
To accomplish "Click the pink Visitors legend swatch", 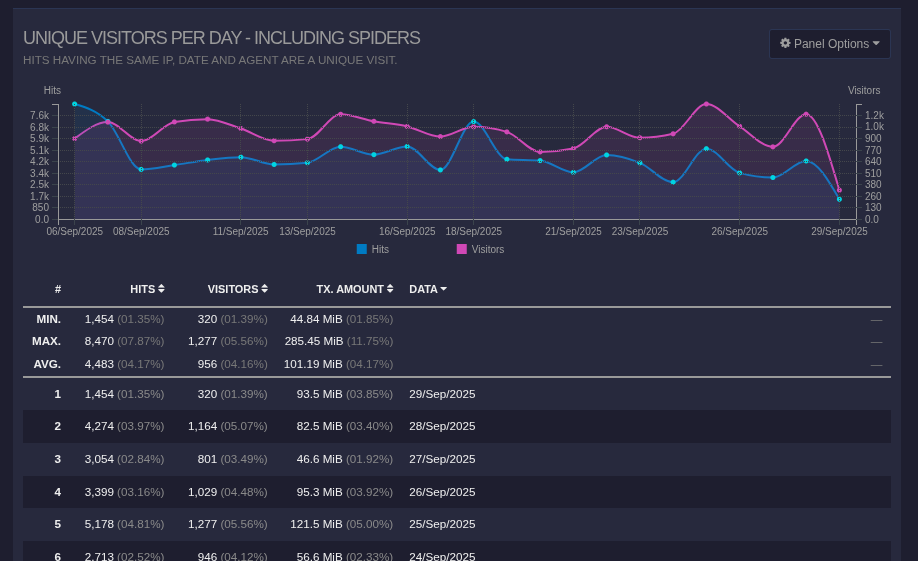I will pyautogui.click(x=462, y=249).
